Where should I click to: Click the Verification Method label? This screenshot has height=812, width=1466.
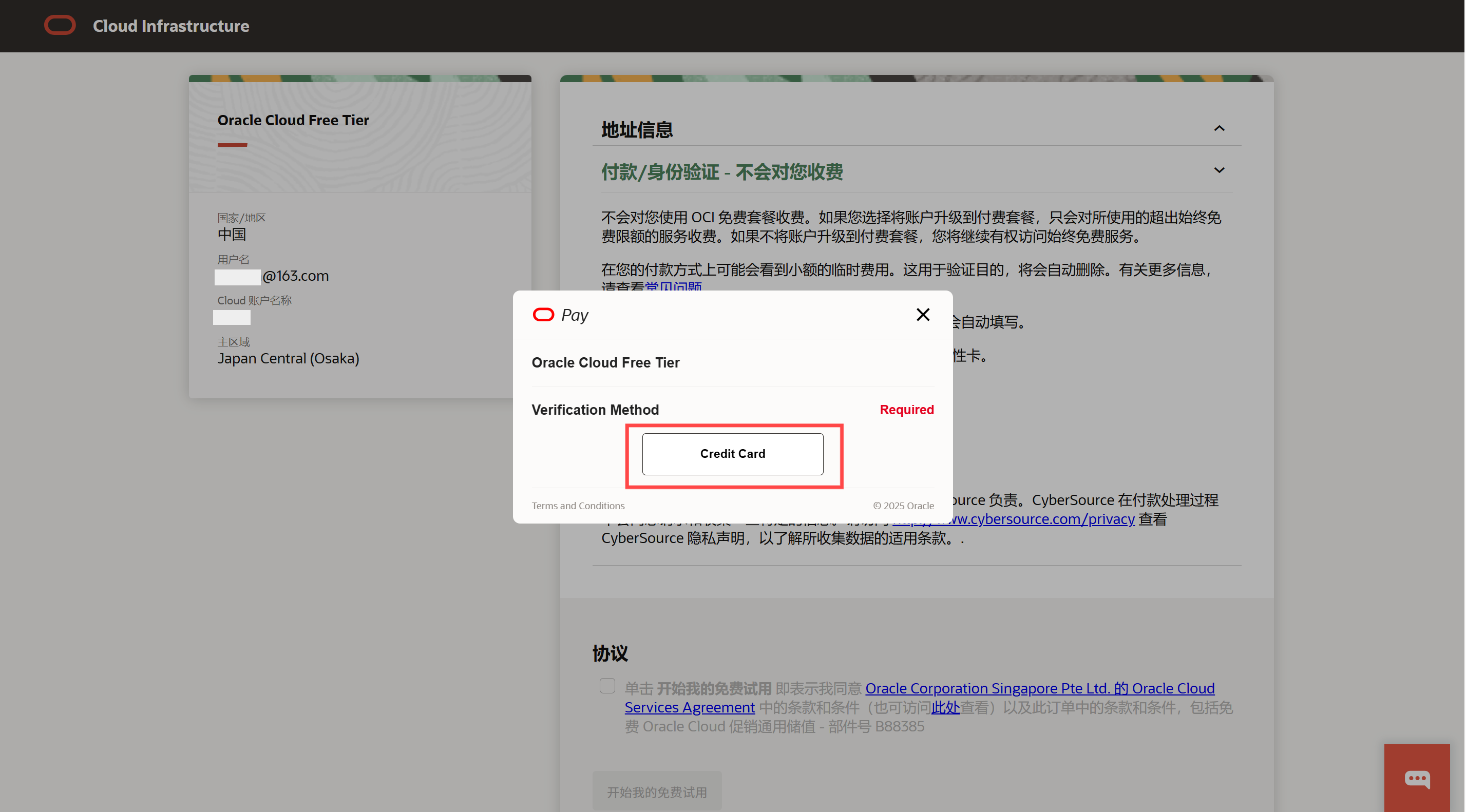pos(595,410)
